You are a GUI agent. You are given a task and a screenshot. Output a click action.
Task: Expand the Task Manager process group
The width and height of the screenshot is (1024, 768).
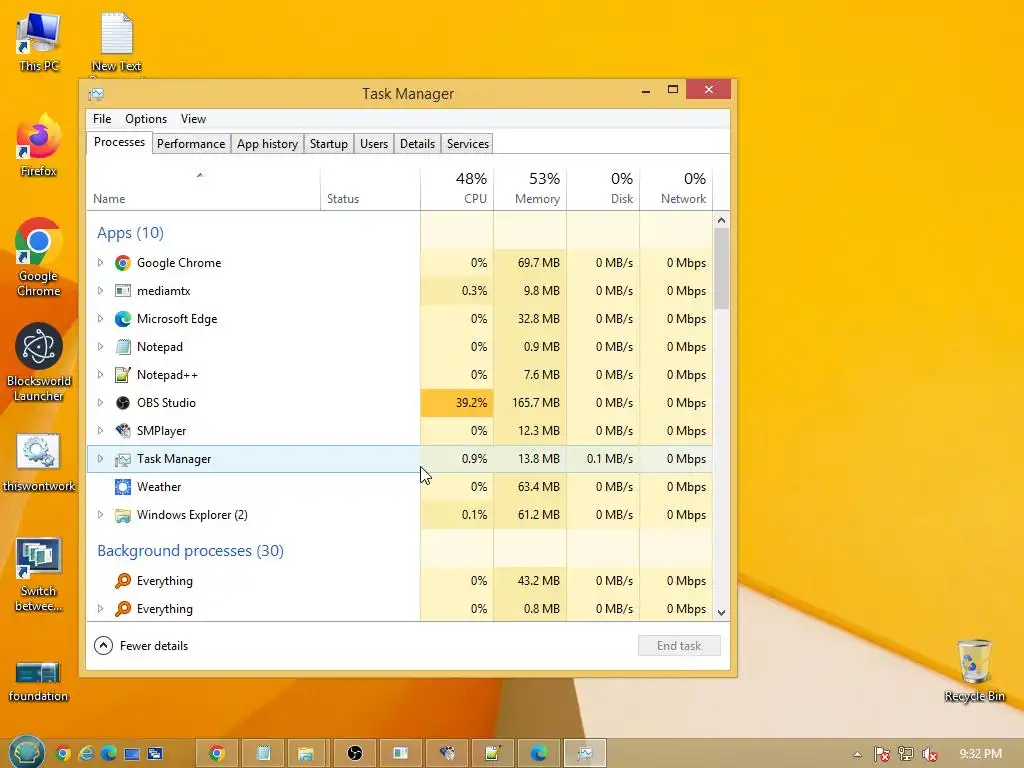pos(100,459)
